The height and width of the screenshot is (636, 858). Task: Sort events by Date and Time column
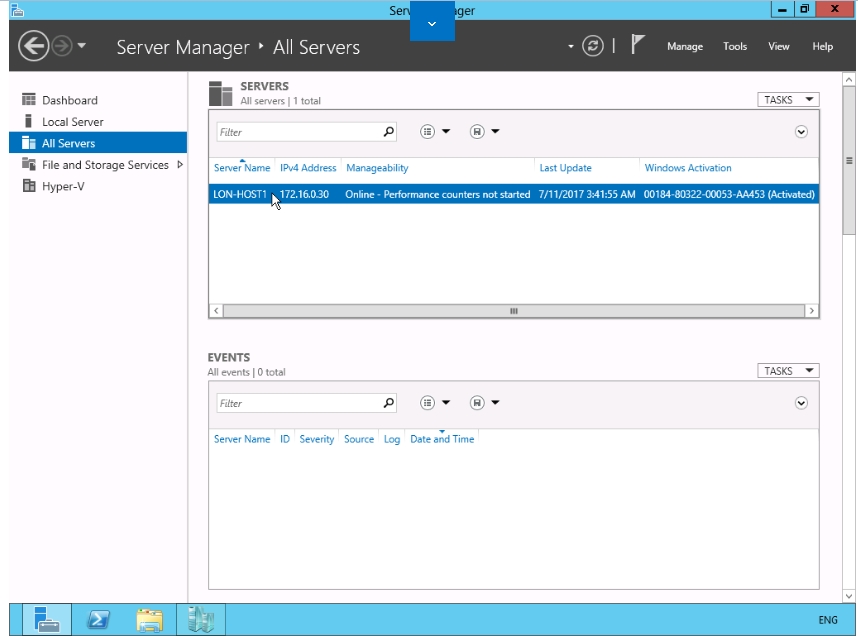pos(442,439)
